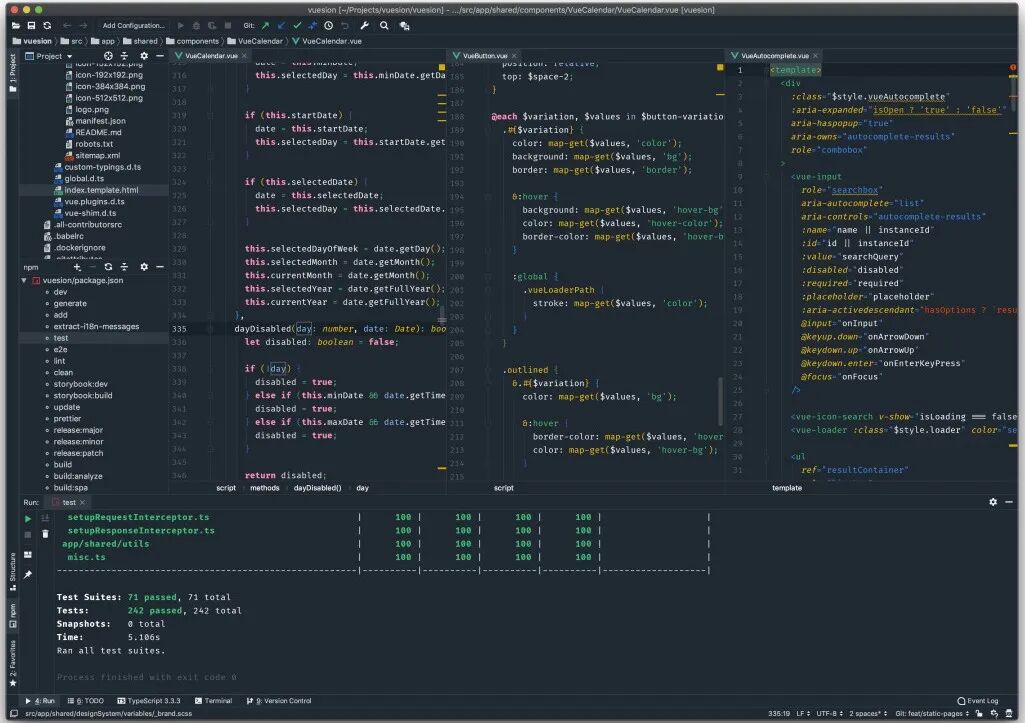Viewport: 1025px width, 723px height.
Task: Select build:analyze npm script
Action: [x=78, y=477]
